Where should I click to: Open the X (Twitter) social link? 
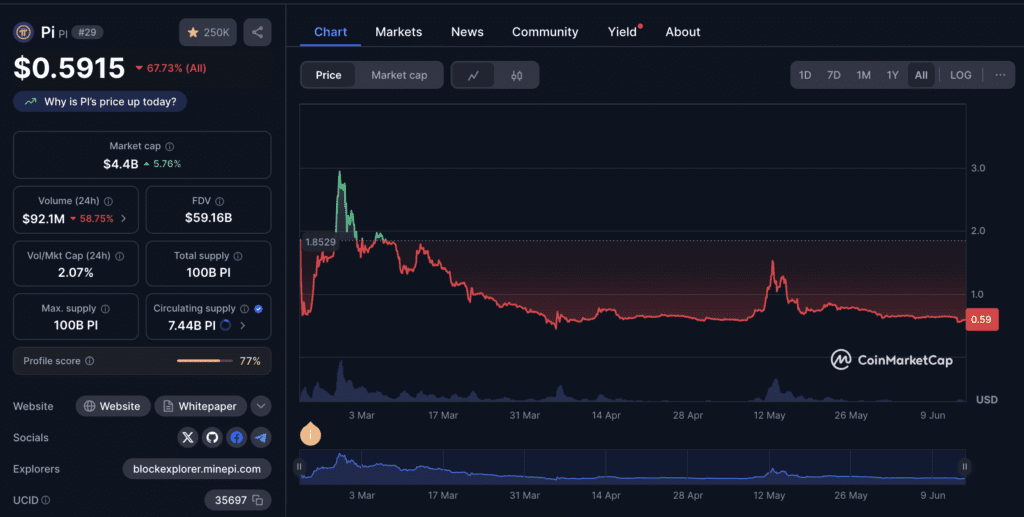tap(187, 437)
